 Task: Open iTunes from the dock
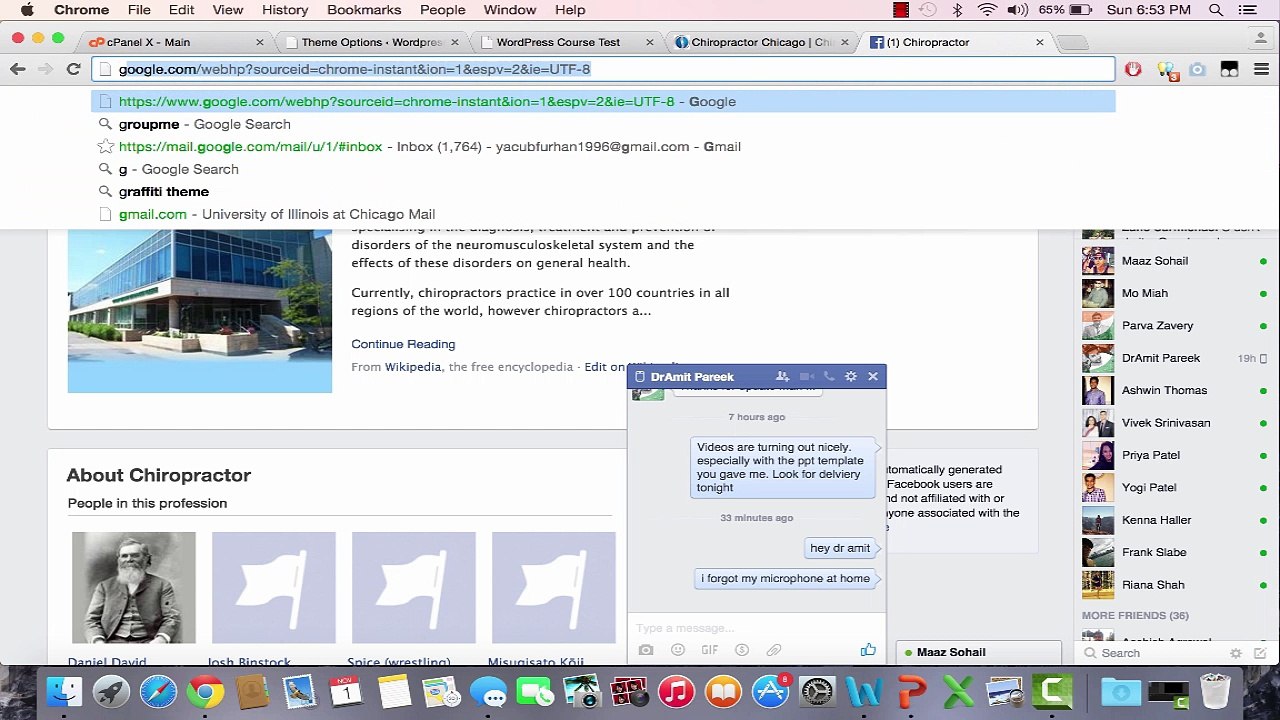tap(676, 692)
